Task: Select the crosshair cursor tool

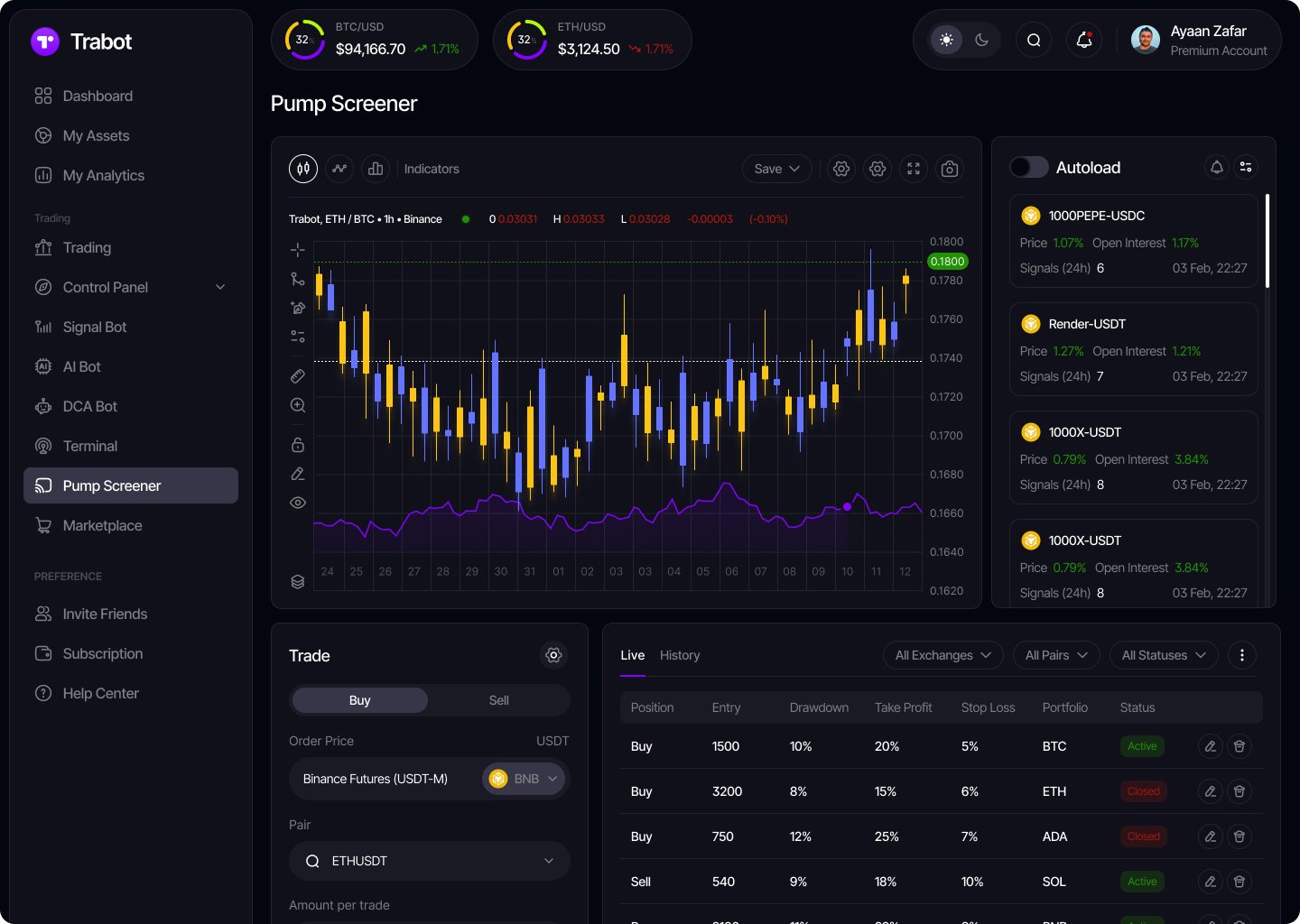Action: tap(298, 250)
